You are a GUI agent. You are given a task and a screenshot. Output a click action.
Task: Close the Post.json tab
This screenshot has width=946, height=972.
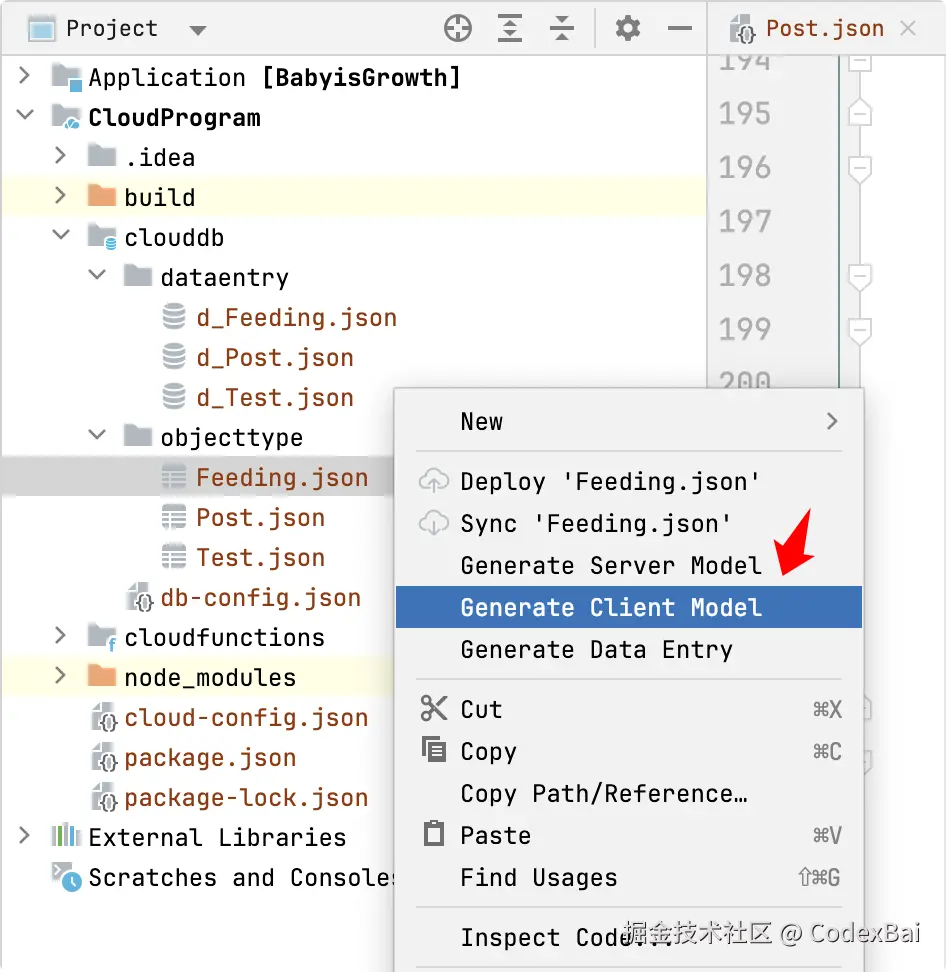pos(908,29)
